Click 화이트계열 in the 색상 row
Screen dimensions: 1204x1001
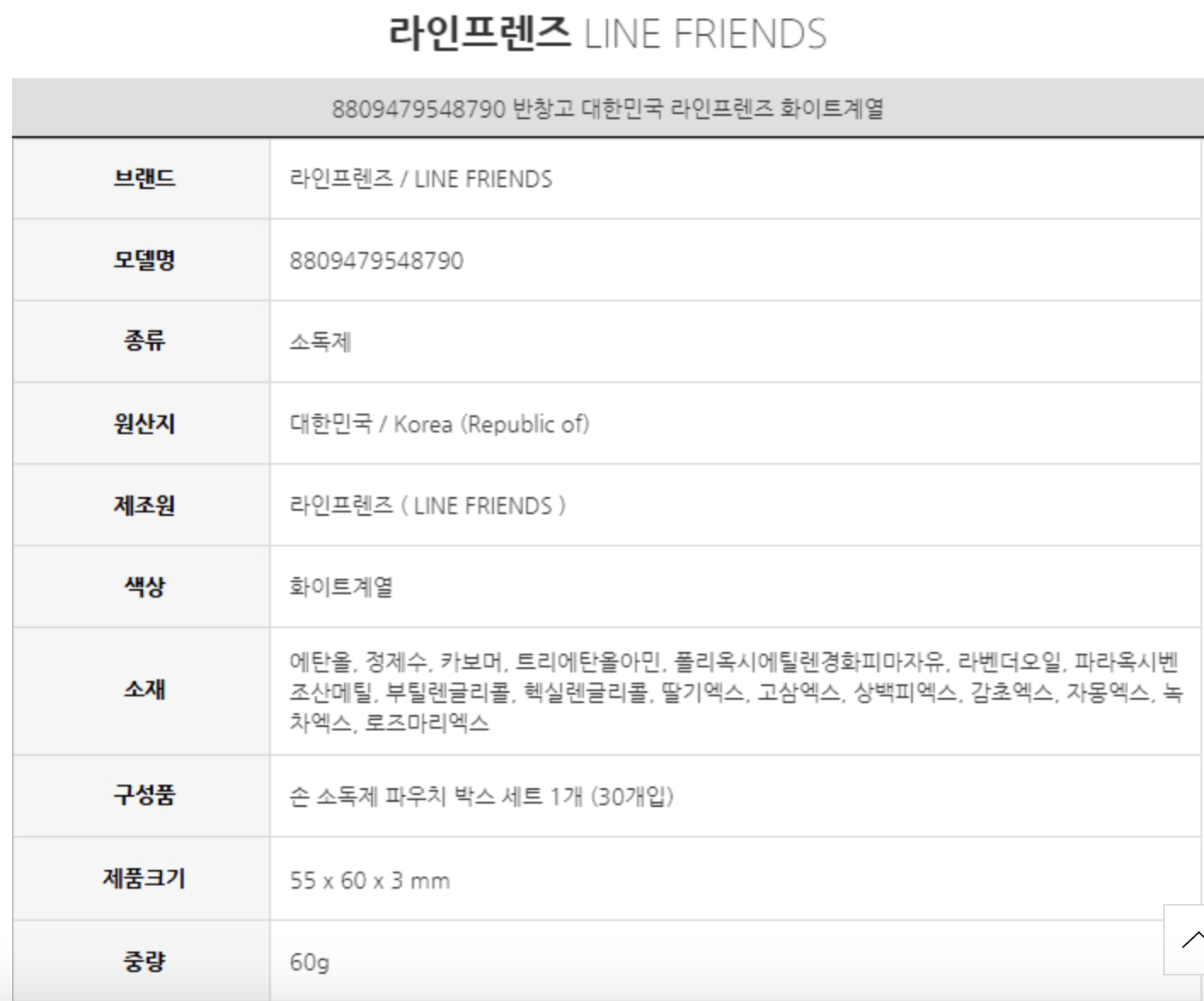pos(341,587)
